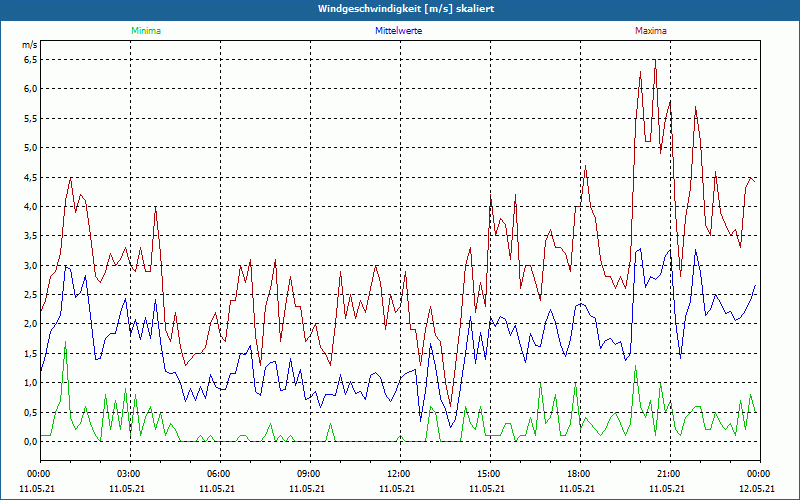Click the 4,5 y-axis value
The width and height of the screenshot is (800, 500).
(x=31, y=177)
